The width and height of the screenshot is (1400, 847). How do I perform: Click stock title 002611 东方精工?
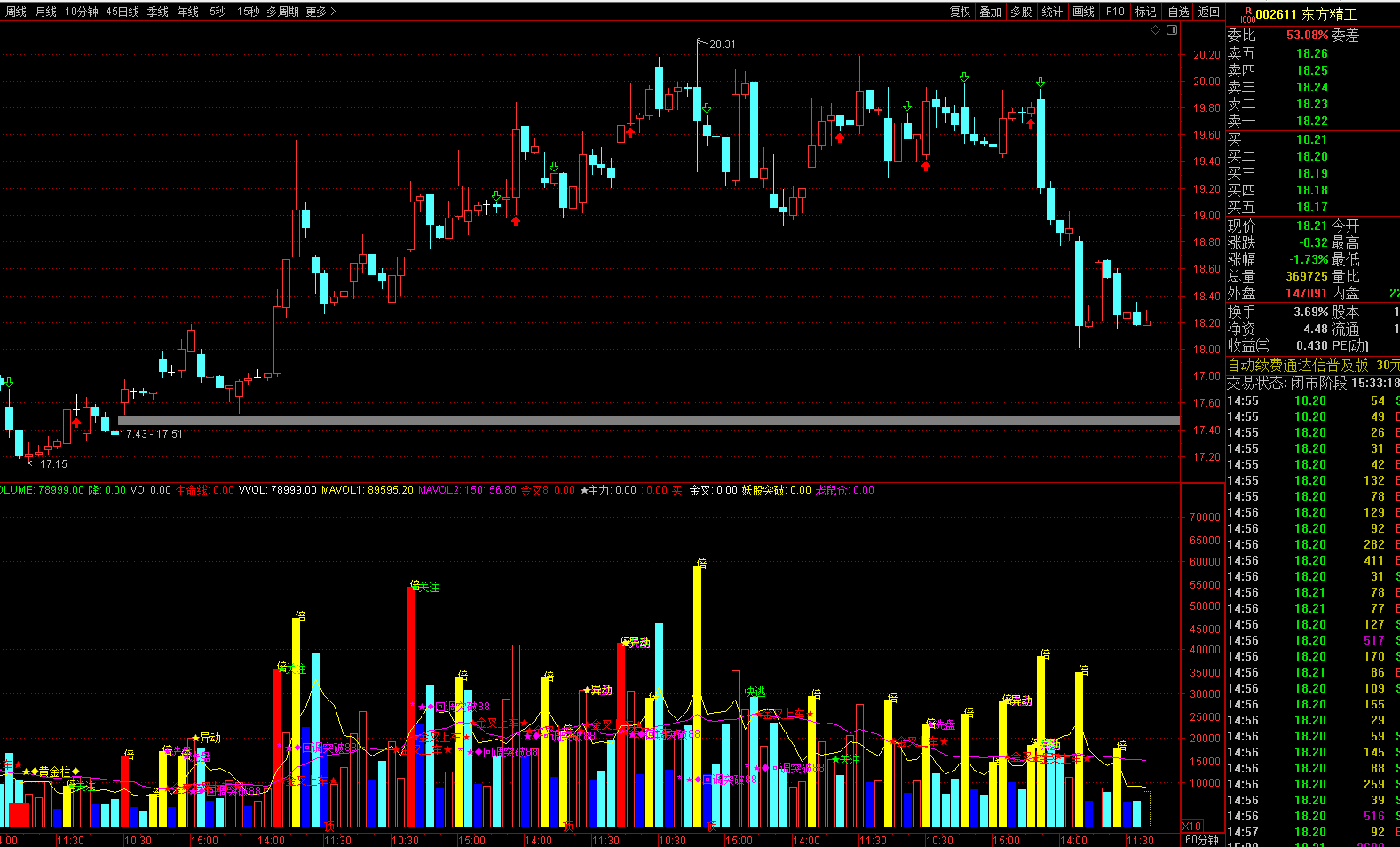1307,14
